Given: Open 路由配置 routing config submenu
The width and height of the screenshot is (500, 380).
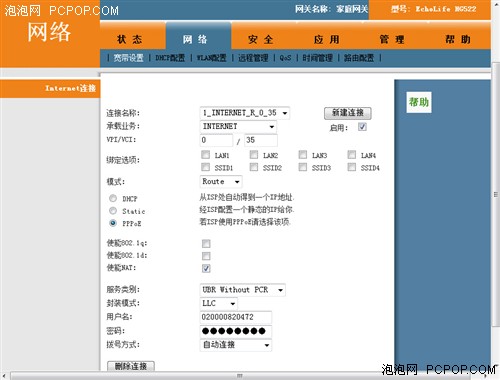Looking at the screenshot, I should (x=359, y=58).
